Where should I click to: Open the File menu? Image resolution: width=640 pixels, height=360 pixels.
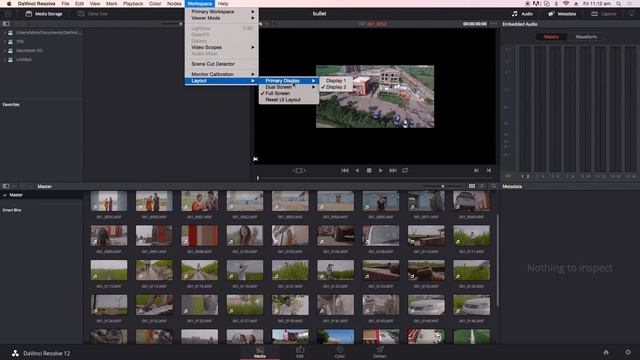(x=65, y=4)
